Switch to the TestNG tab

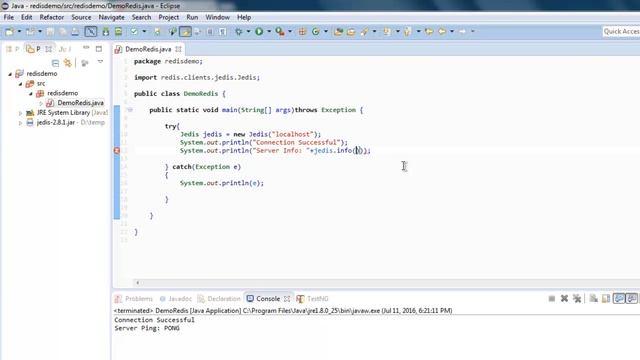pyautogui.click(x=313, y=299)
